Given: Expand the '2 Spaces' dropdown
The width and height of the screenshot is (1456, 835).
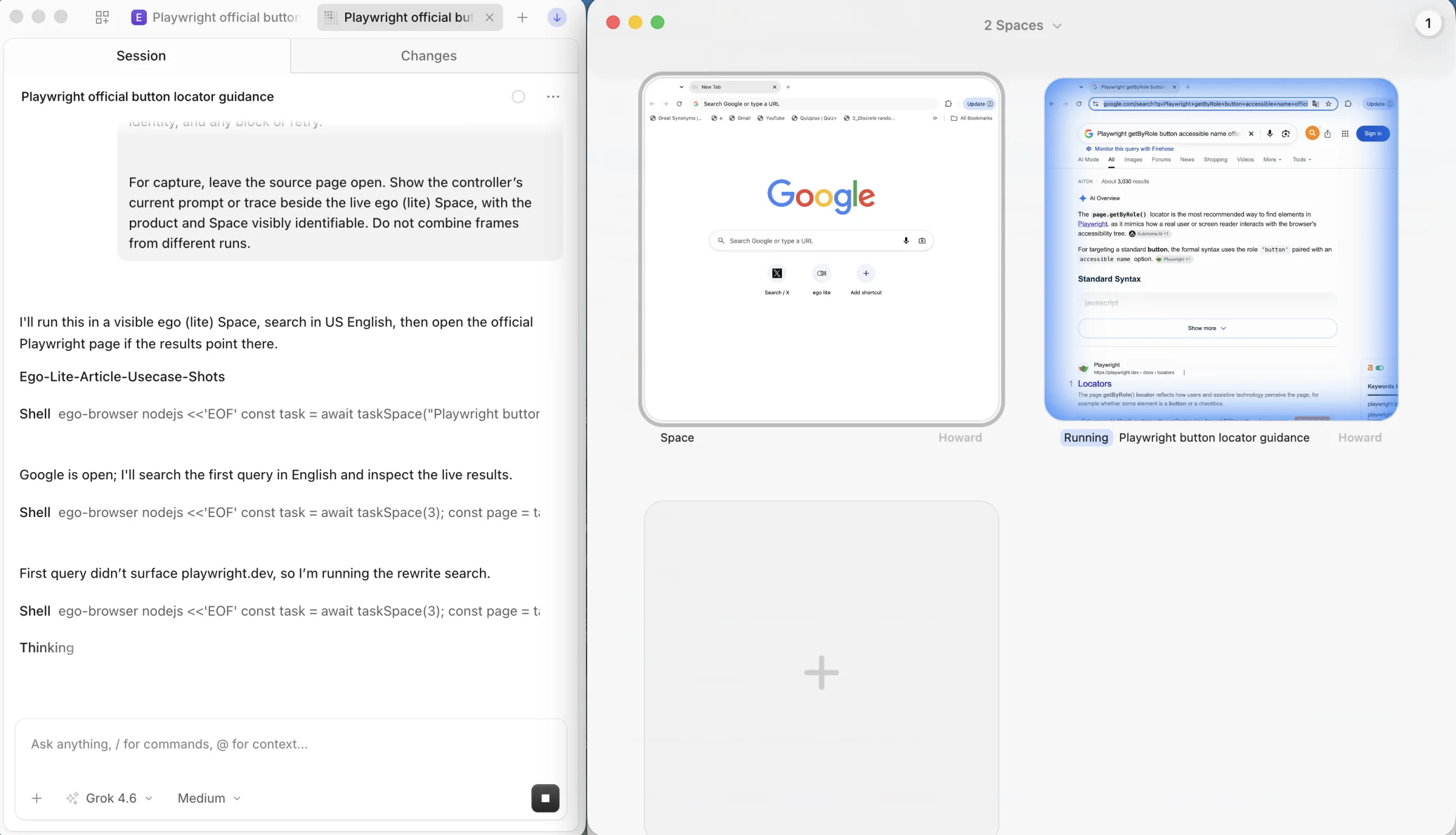Looking at the screenshot, I should 1022,25.
